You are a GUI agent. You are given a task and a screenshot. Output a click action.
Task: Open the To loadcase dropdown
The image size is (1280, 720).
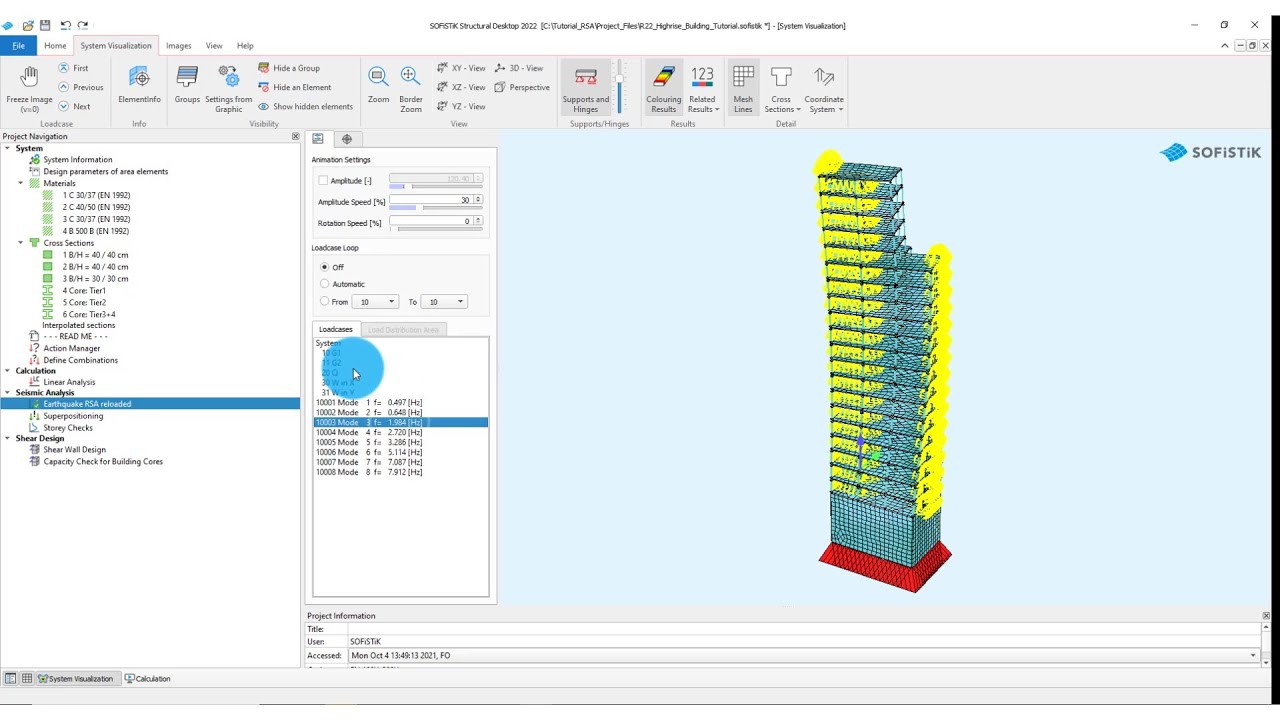pyautogui.click(x=460, y=302)
